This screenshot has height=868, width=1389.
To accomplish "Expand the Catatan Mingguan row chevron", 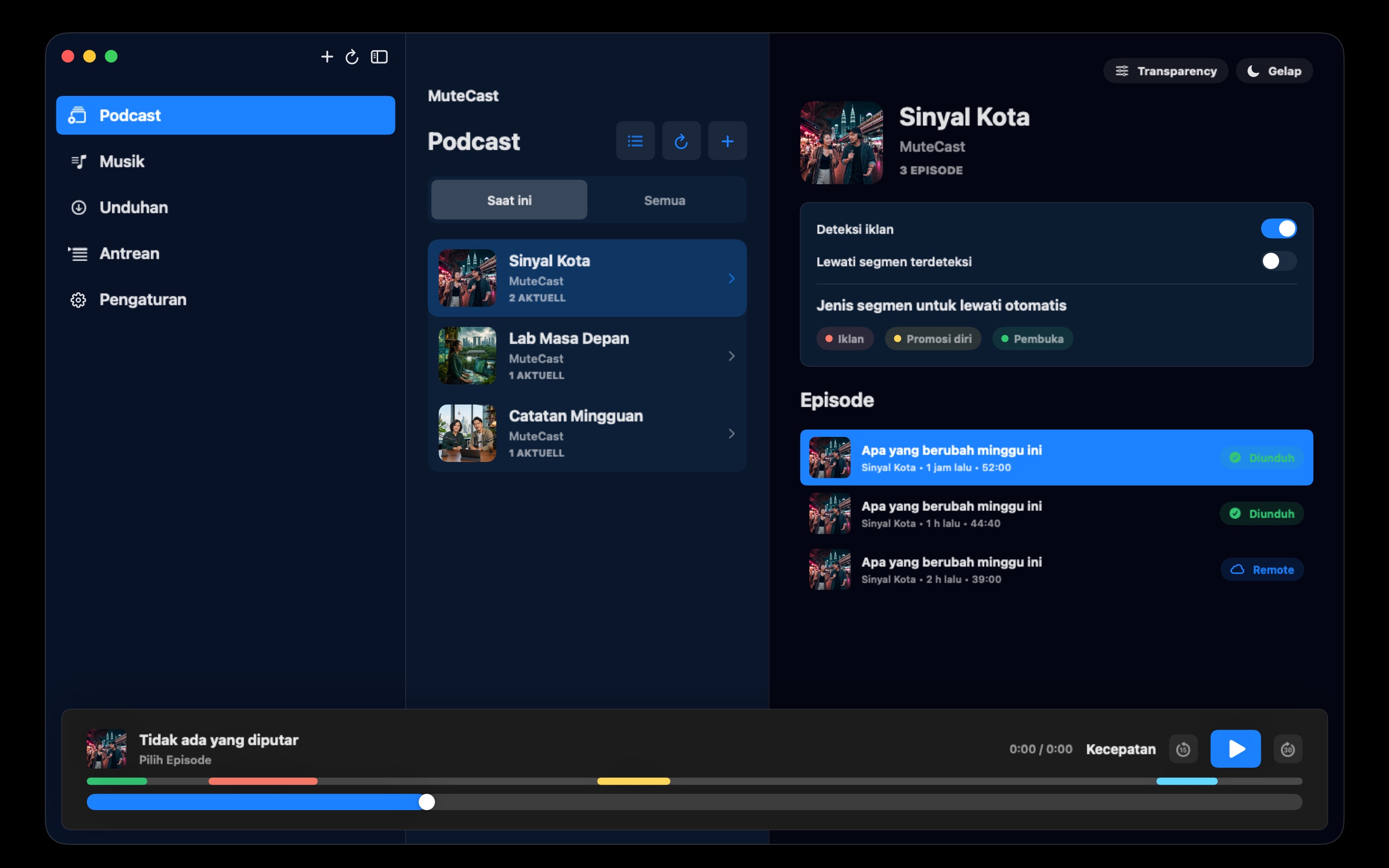I will 731,434.
